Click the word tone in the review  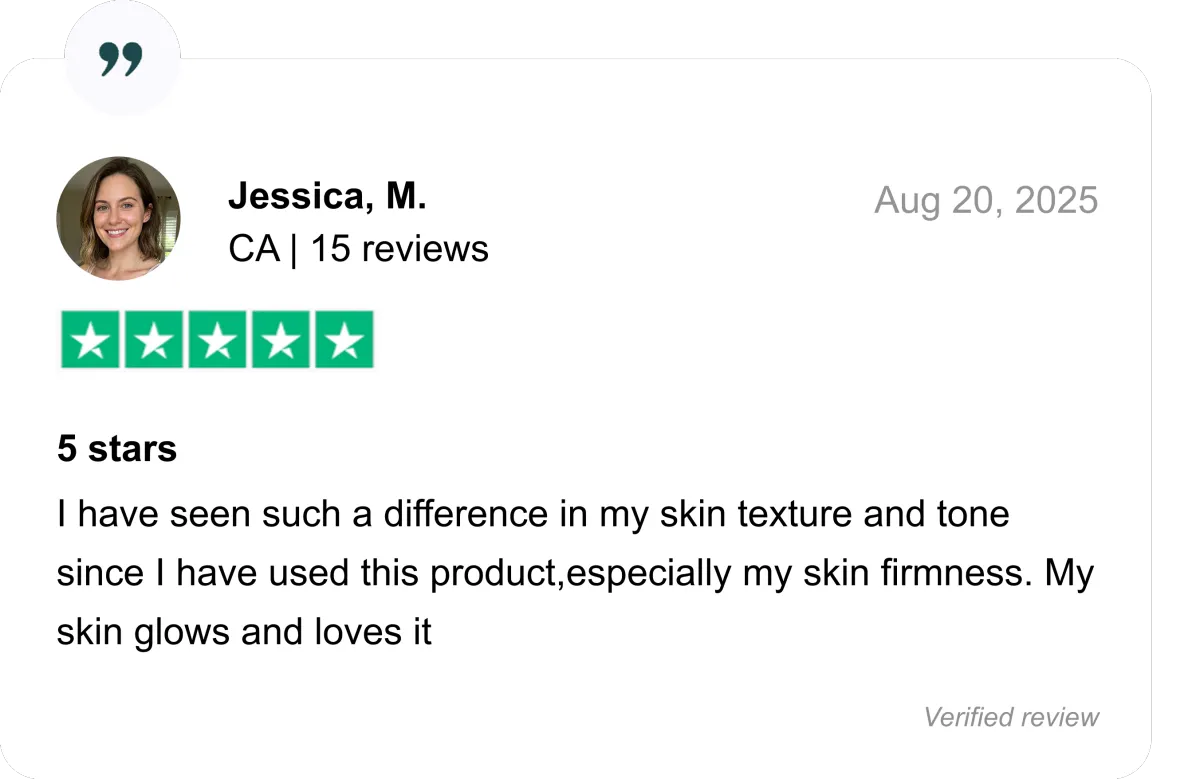pyautogui.click(x=971, y=514)
